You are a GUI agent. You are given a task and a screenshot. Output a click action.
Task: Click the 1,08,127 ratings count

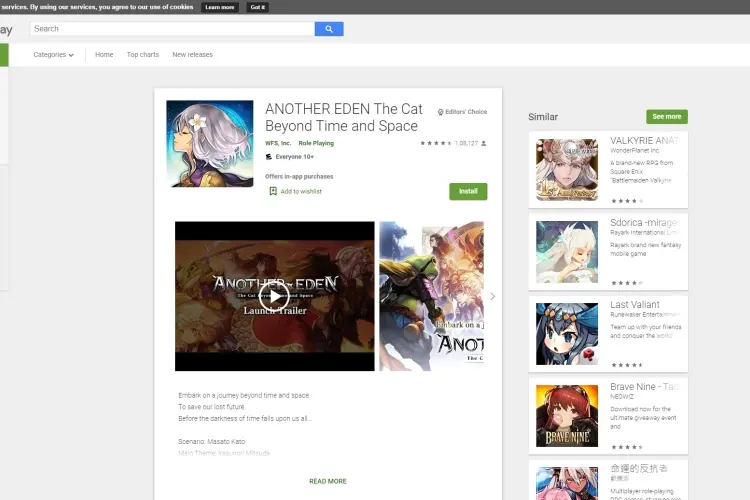point(466,143)
